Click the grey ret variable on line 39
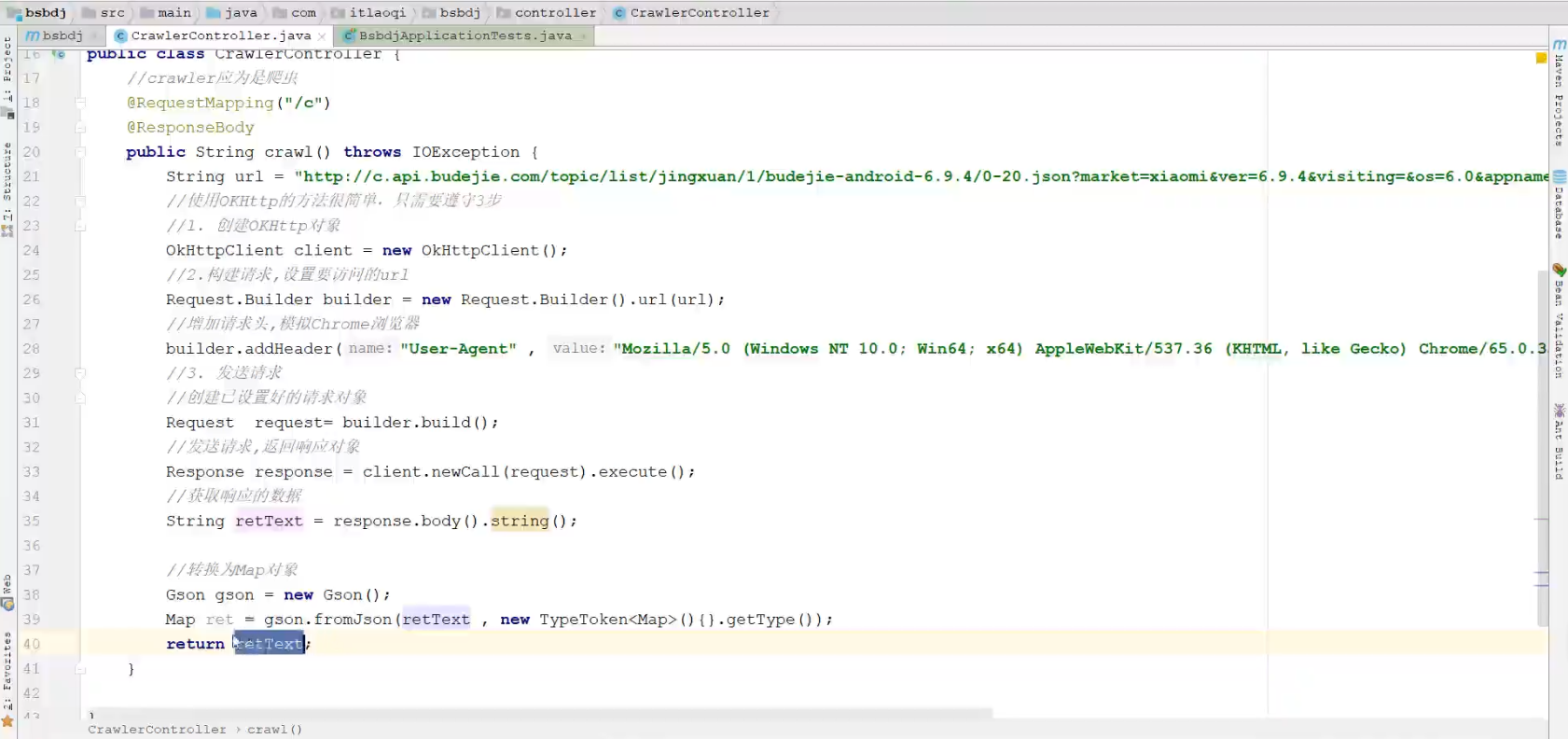 (220, 620)
